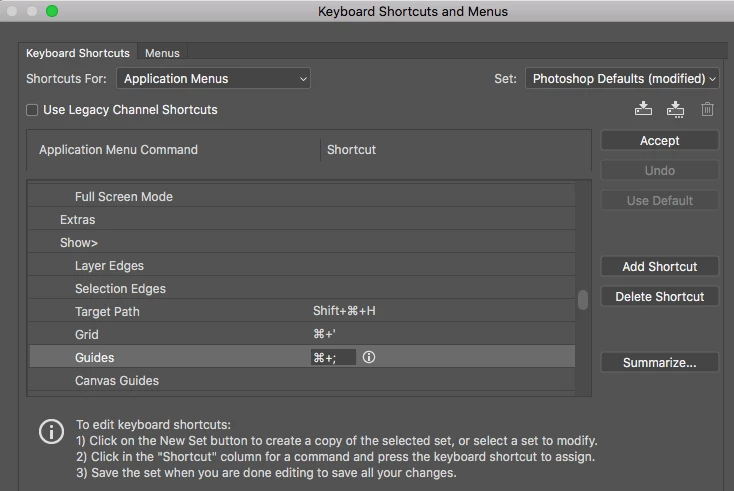Click the Accept button
This screenshot has width=734, height=491.
point(660,140)
